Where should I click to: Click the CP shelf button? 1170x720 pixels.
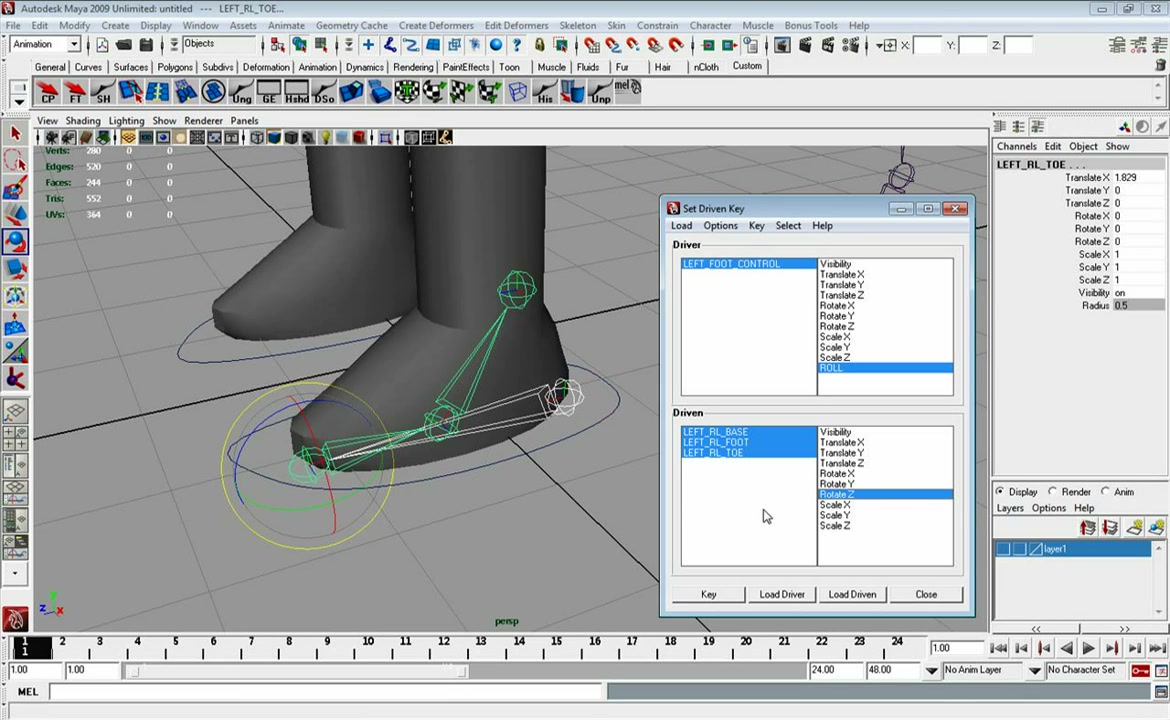point(48,93)
